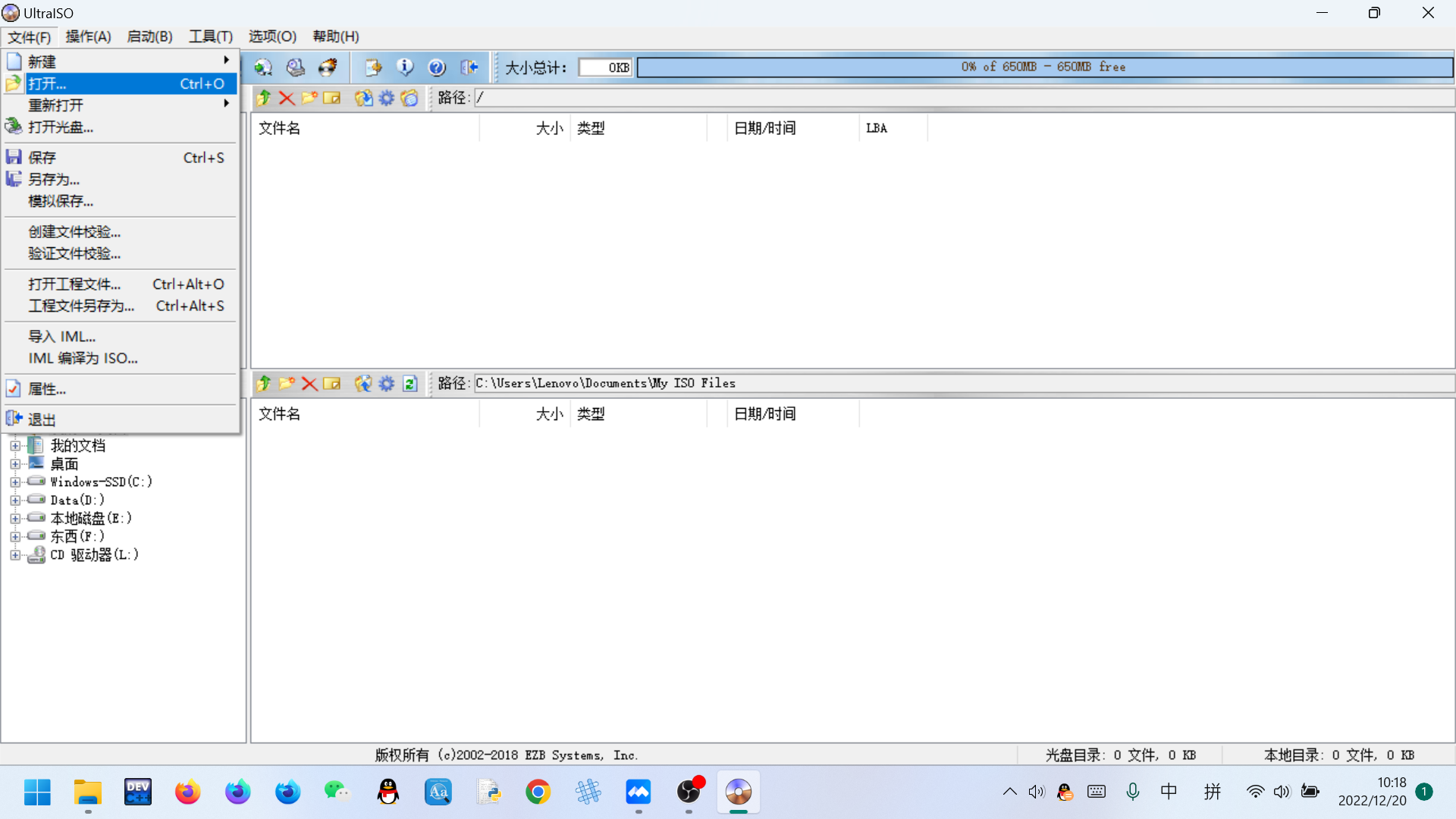Image resolution: width=1456 pixels, height=819 pixels.
Task: Click the burn CD/DVD image toolbar icon
Action: click(328, 67)
